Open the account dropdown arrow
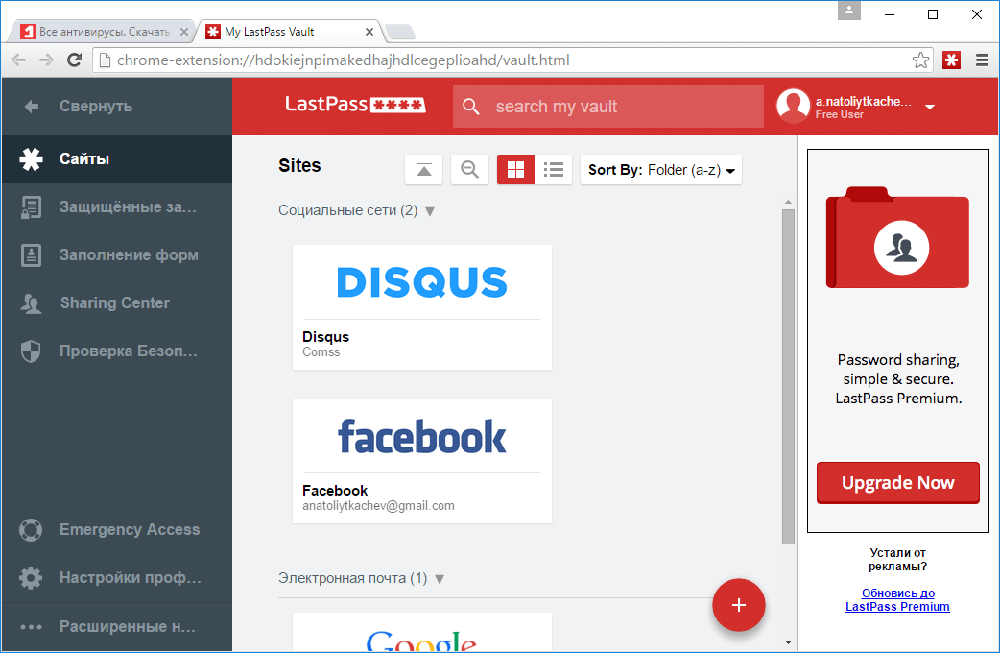This screenshot has height=653, width=1000. click(930, 107)
